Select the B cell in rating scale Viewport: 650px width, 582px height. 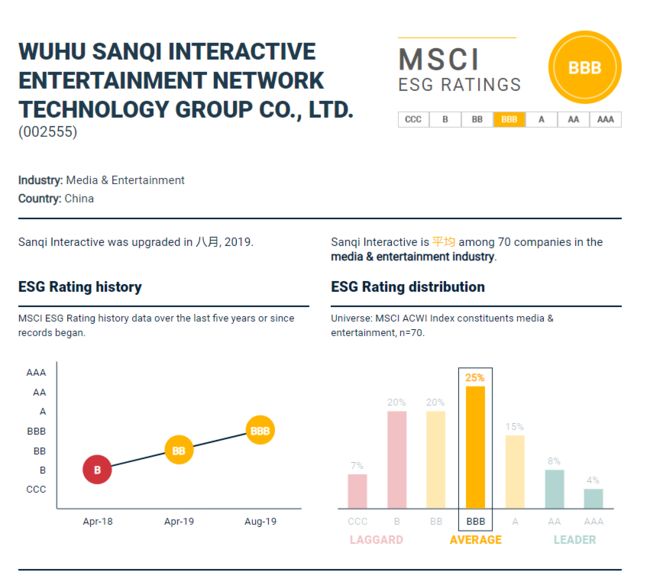(445, 119)
